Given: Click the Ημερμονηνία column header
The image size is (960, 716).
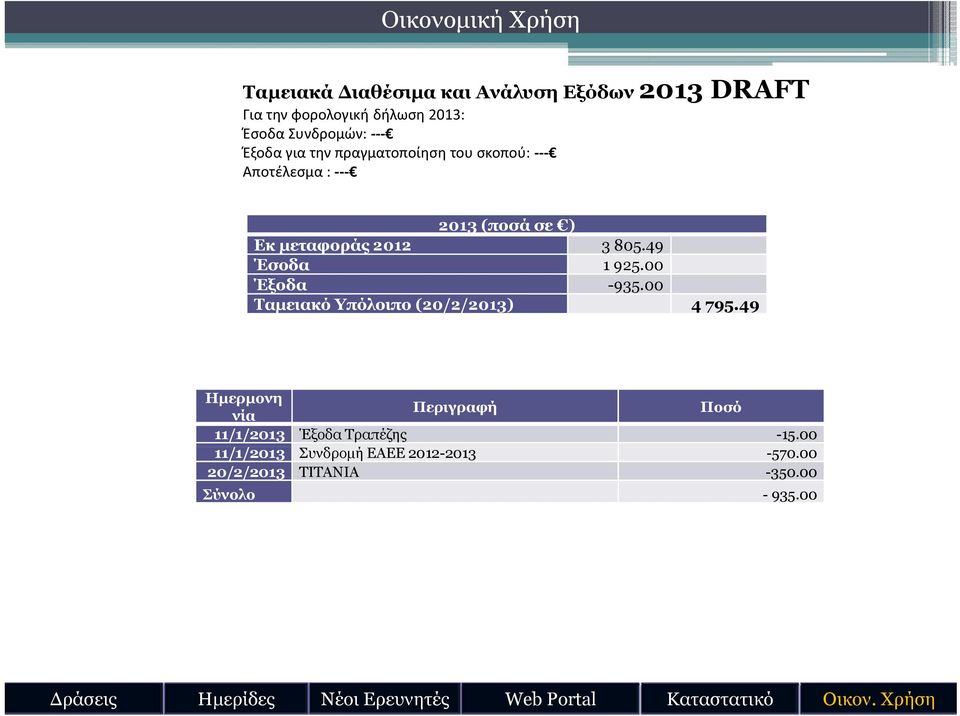Looking at the screenshot, I should [244, 406].
